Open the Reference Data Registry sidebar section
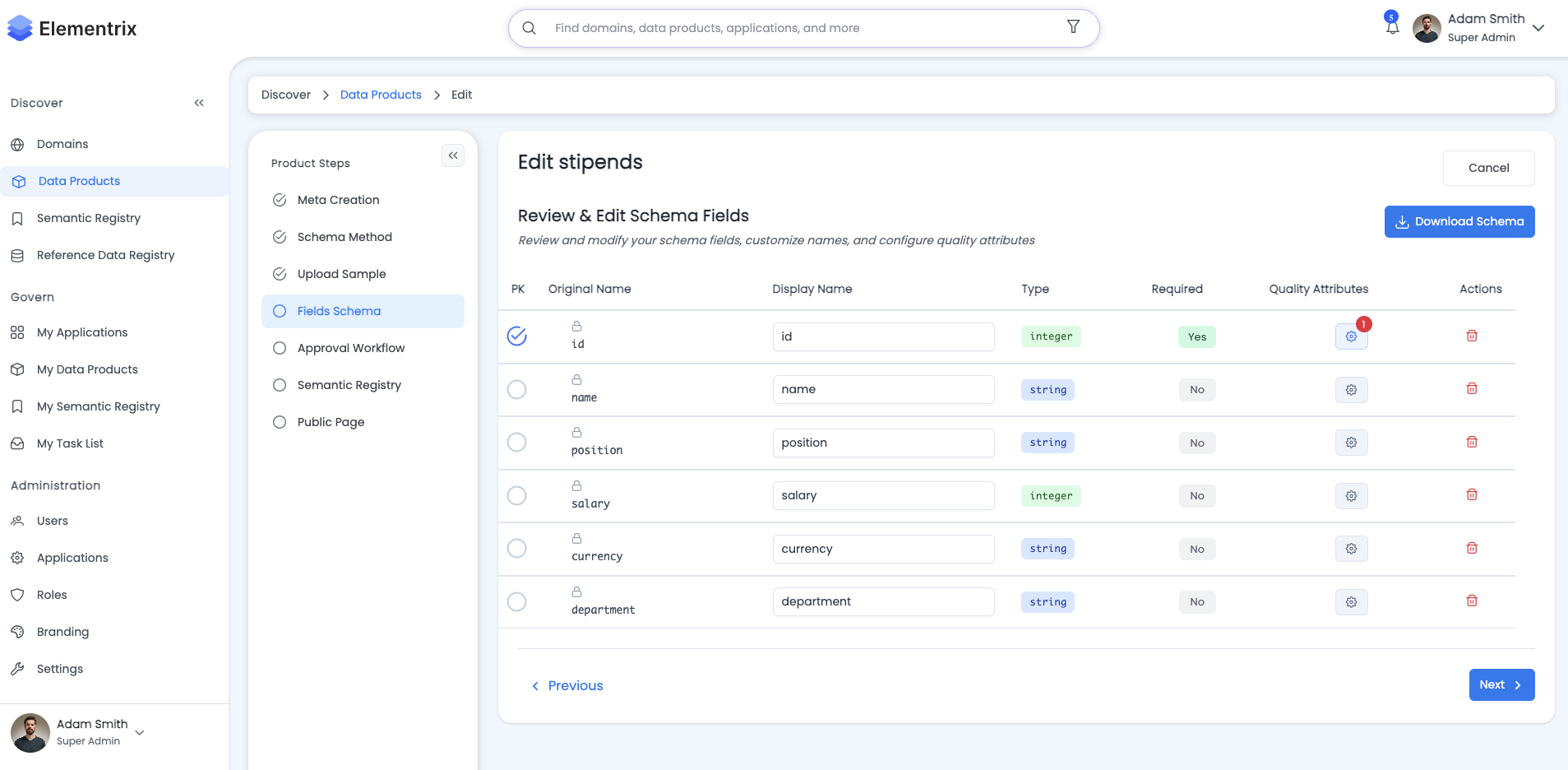This screenshot has width=1568, height=770. [x=105, y=255]
